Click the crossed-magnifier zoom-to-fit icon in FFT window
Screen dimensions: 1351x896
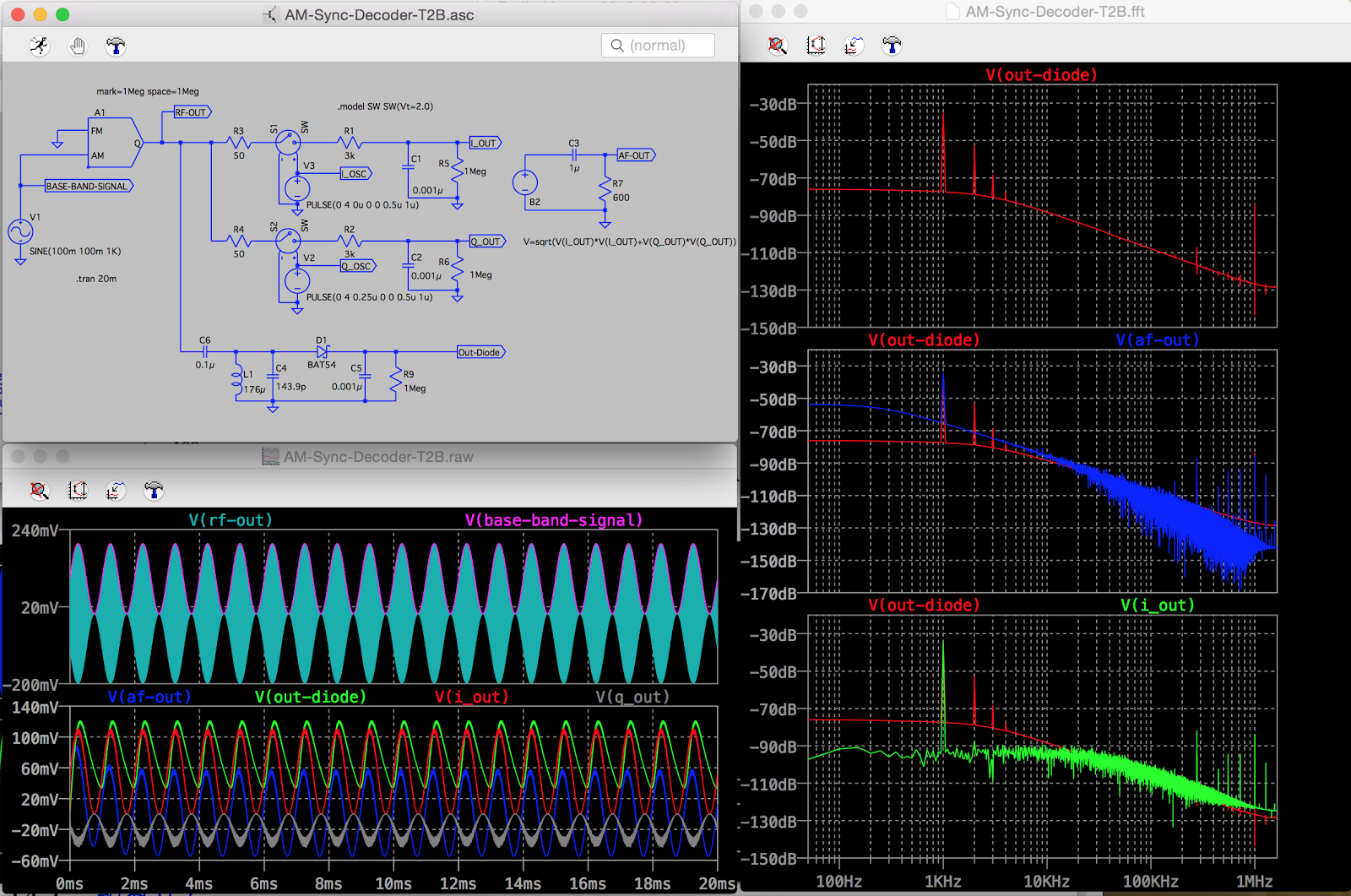coord(778,46)
